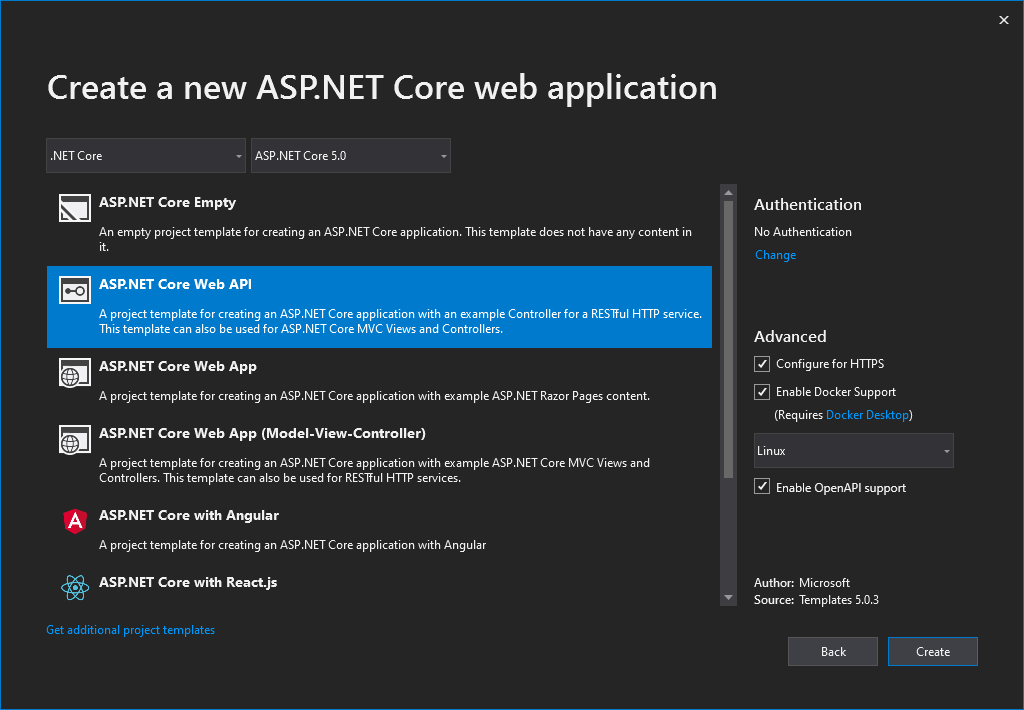Toggle Configure for HTTPS checkbox

[761, 364]
